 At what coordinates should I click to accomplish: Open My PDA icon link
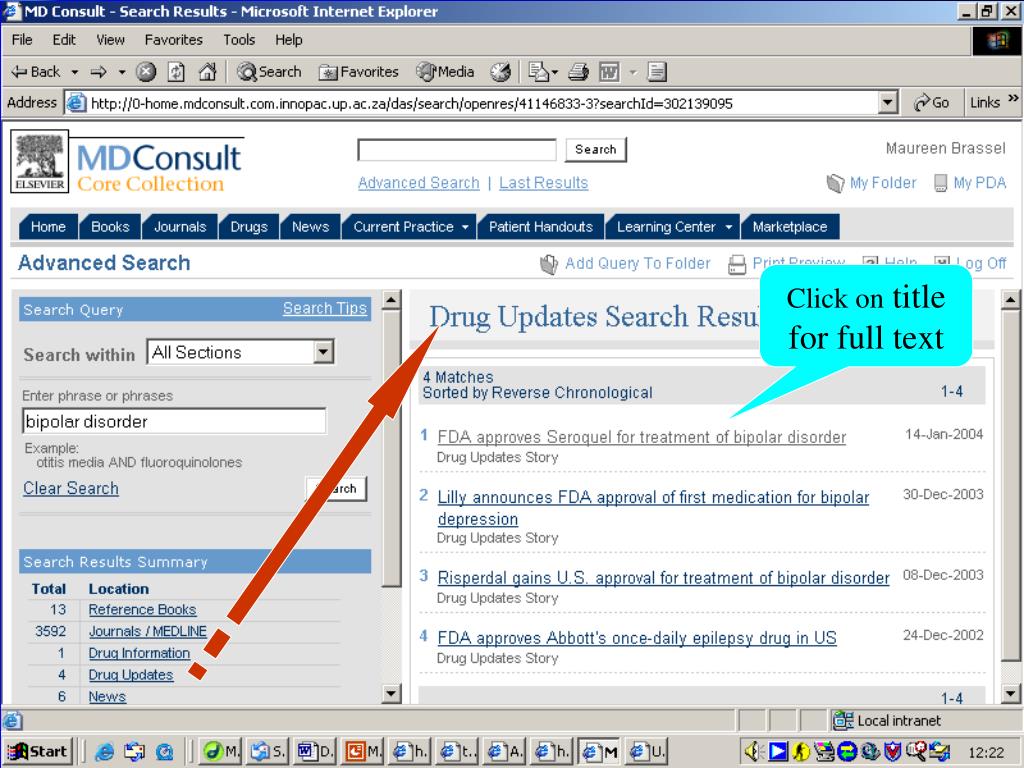click(x=940, y=184)
